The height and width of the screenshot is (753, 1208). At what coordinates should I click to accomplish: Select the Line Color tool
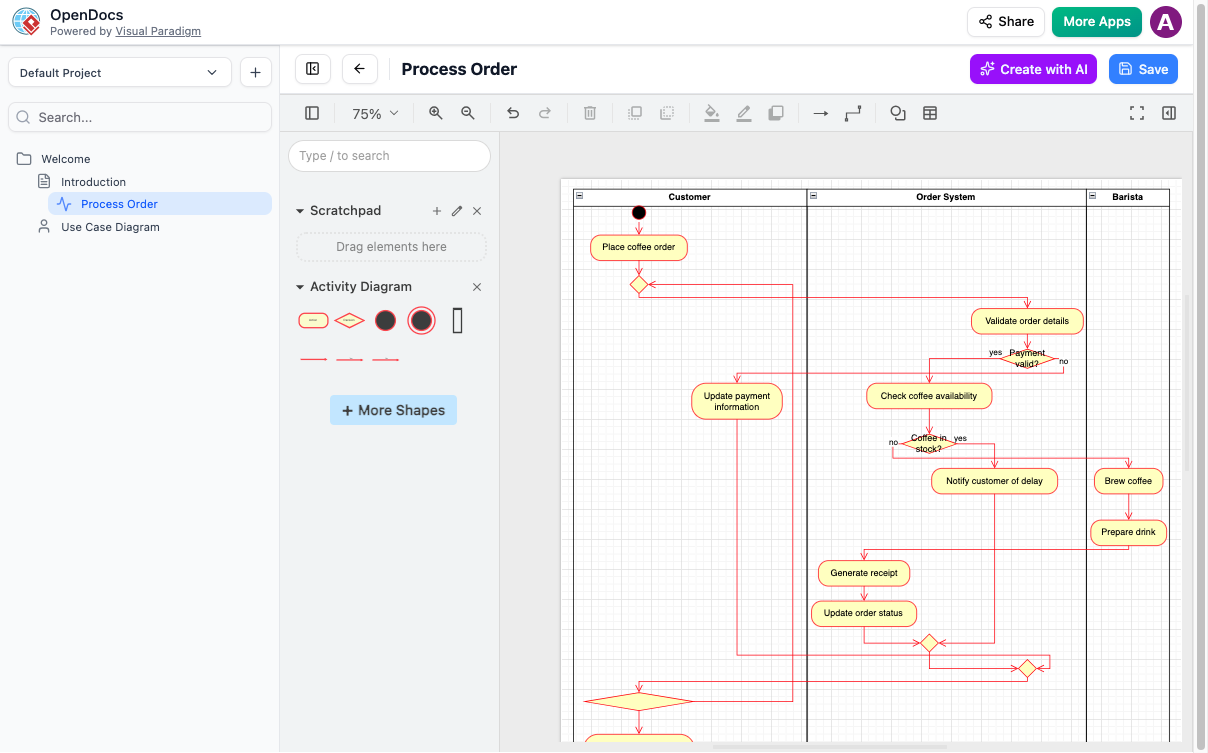click(x=743, y=113)
